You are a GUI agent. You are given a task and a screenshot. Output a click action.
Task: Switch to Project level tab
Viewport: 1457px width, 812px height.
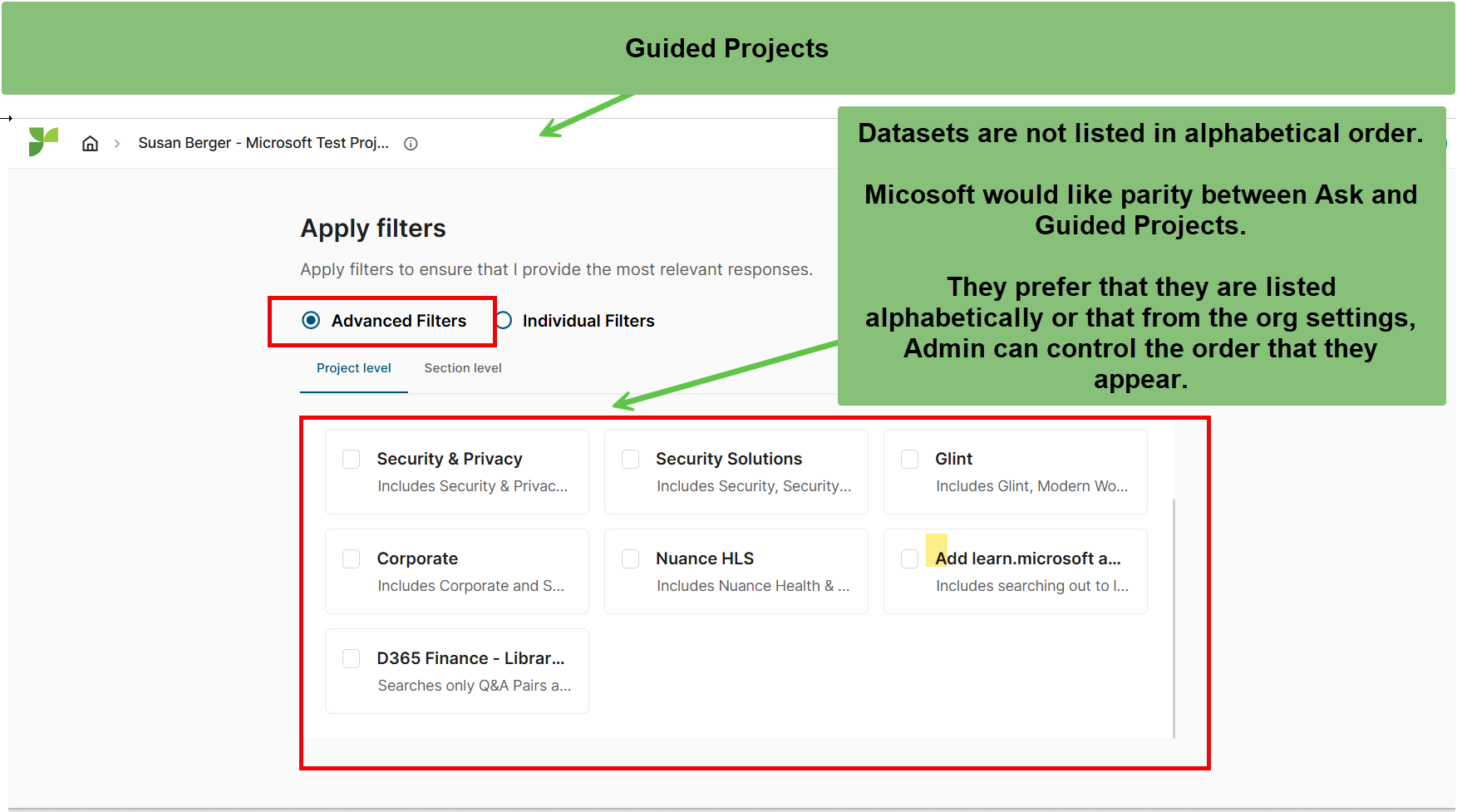(353, 368)
